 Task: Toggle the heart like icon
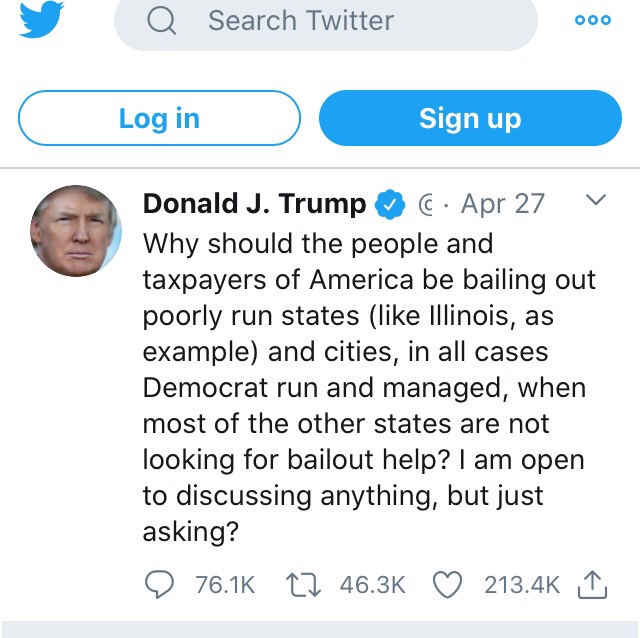click(447, 584)
